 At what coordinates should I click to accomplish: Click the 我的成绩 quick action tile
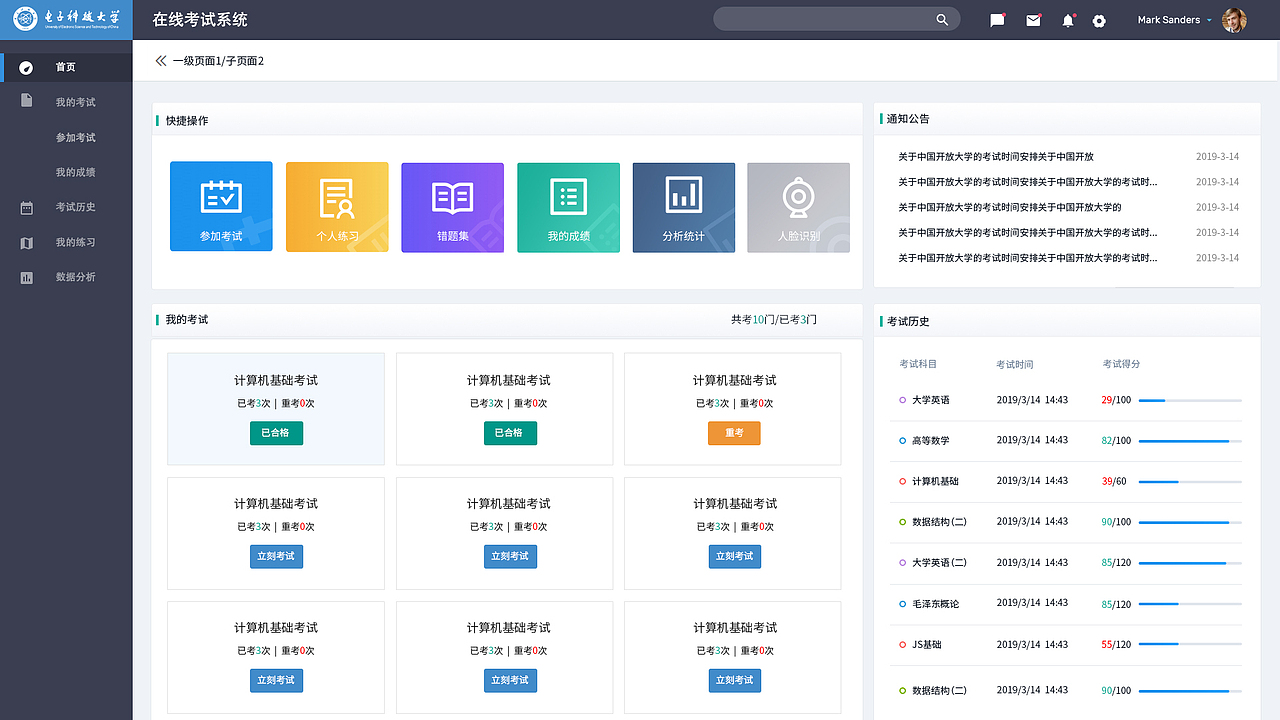coord(568,207)
